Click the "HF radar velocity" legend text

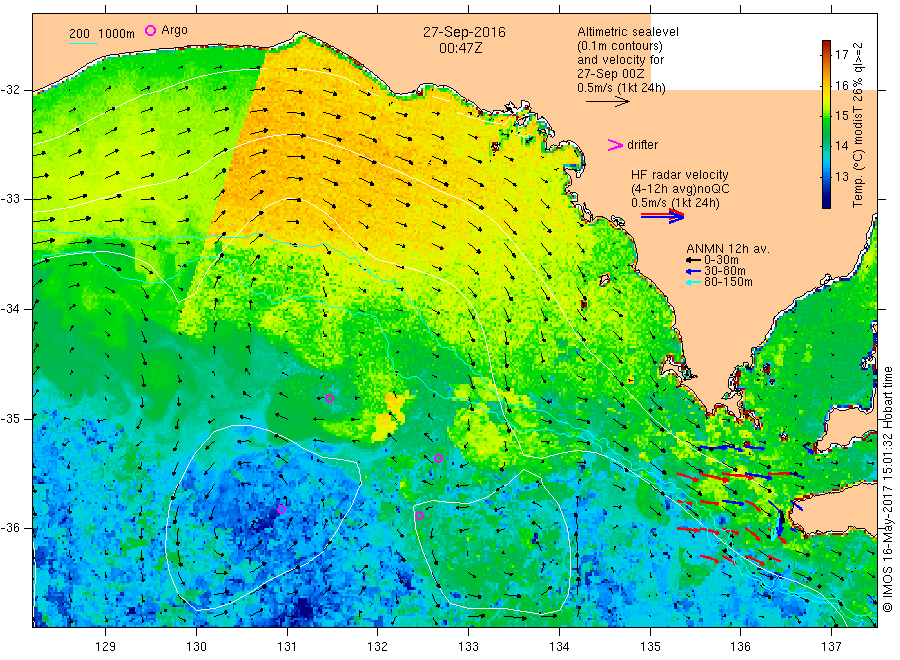680,175
